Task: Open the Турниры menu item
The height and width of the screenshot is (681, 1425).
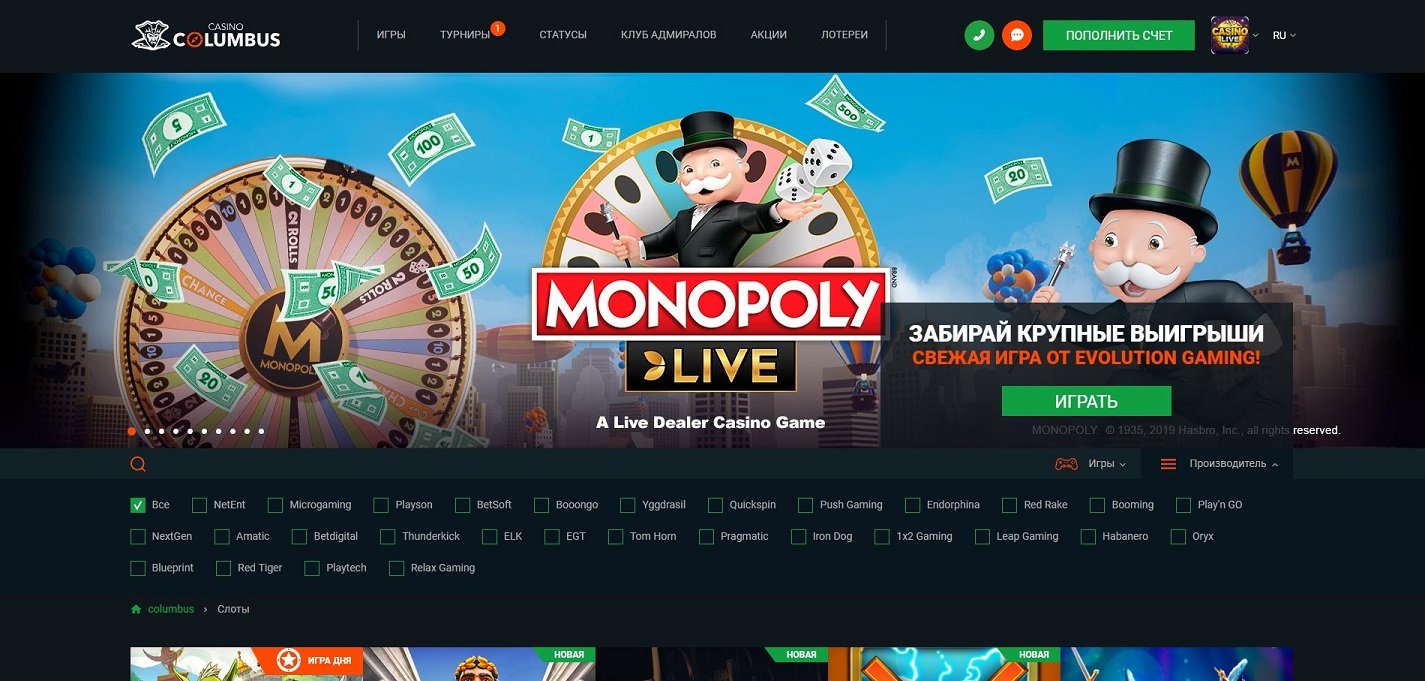Action: click(x=465, y=35)
